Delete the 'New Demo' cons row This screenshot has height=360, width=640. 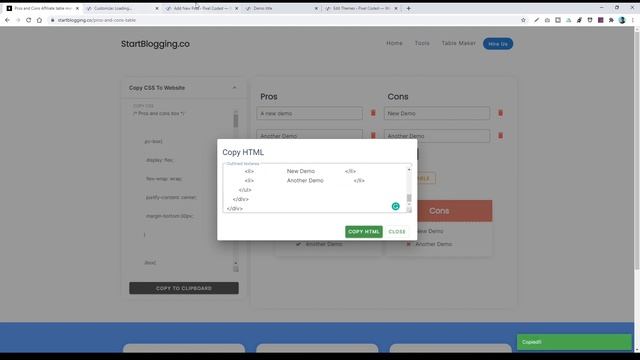tap(500, 113)
